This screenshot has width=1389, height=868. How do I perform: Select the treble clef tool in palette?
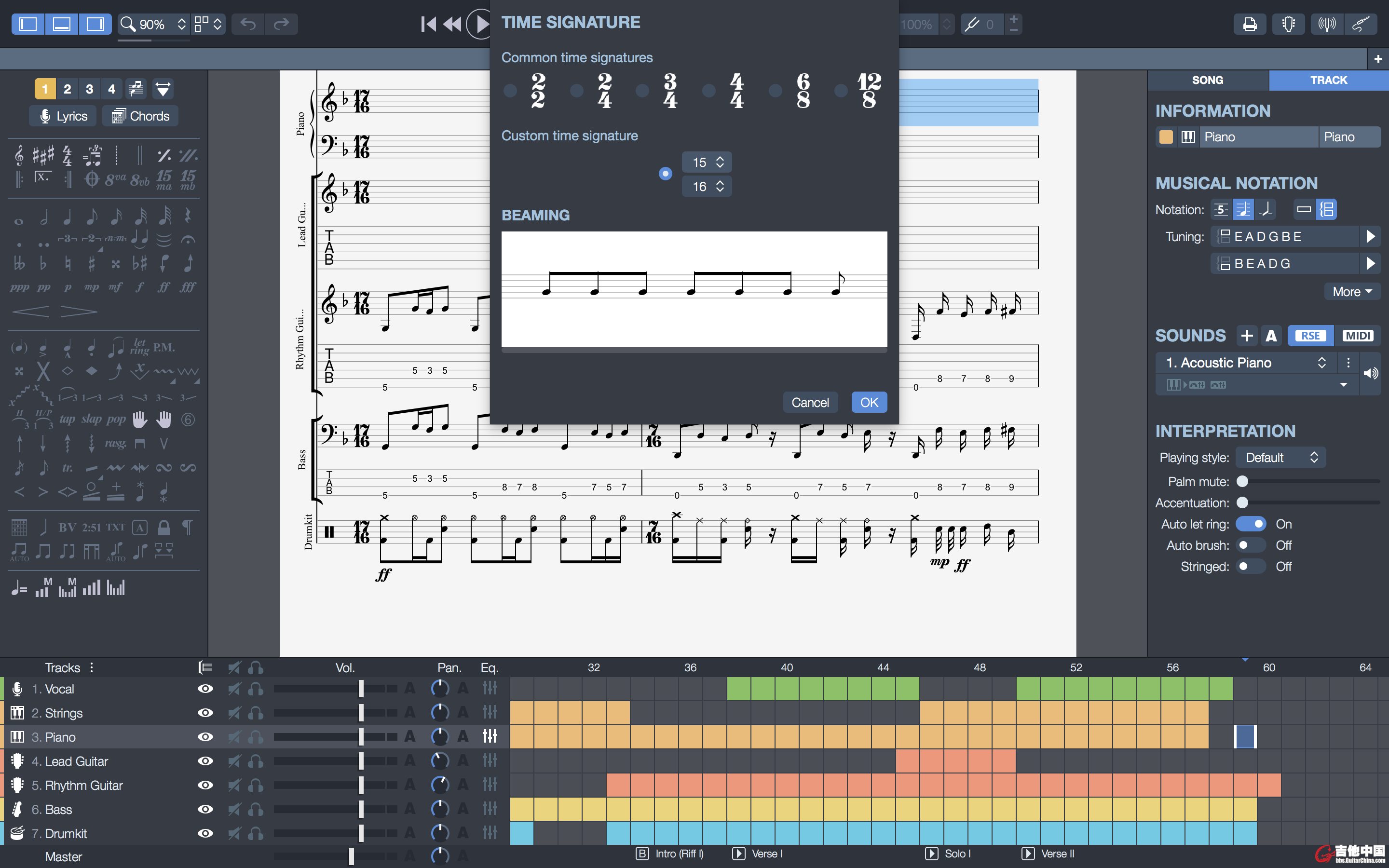(19, 155)
